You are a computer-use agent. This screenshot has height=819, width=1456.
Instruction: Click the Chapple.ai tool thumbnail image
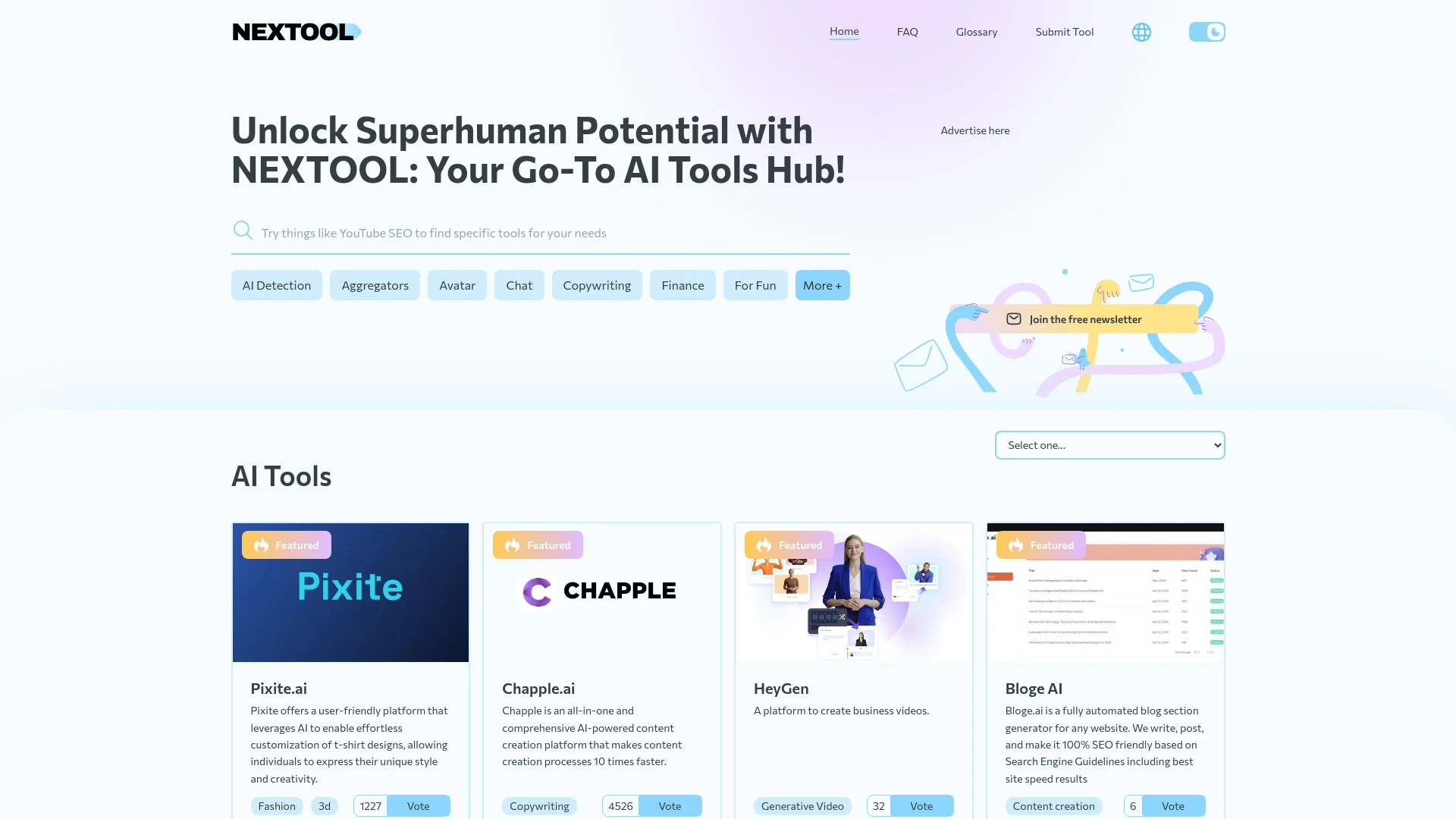click(602, 592)
